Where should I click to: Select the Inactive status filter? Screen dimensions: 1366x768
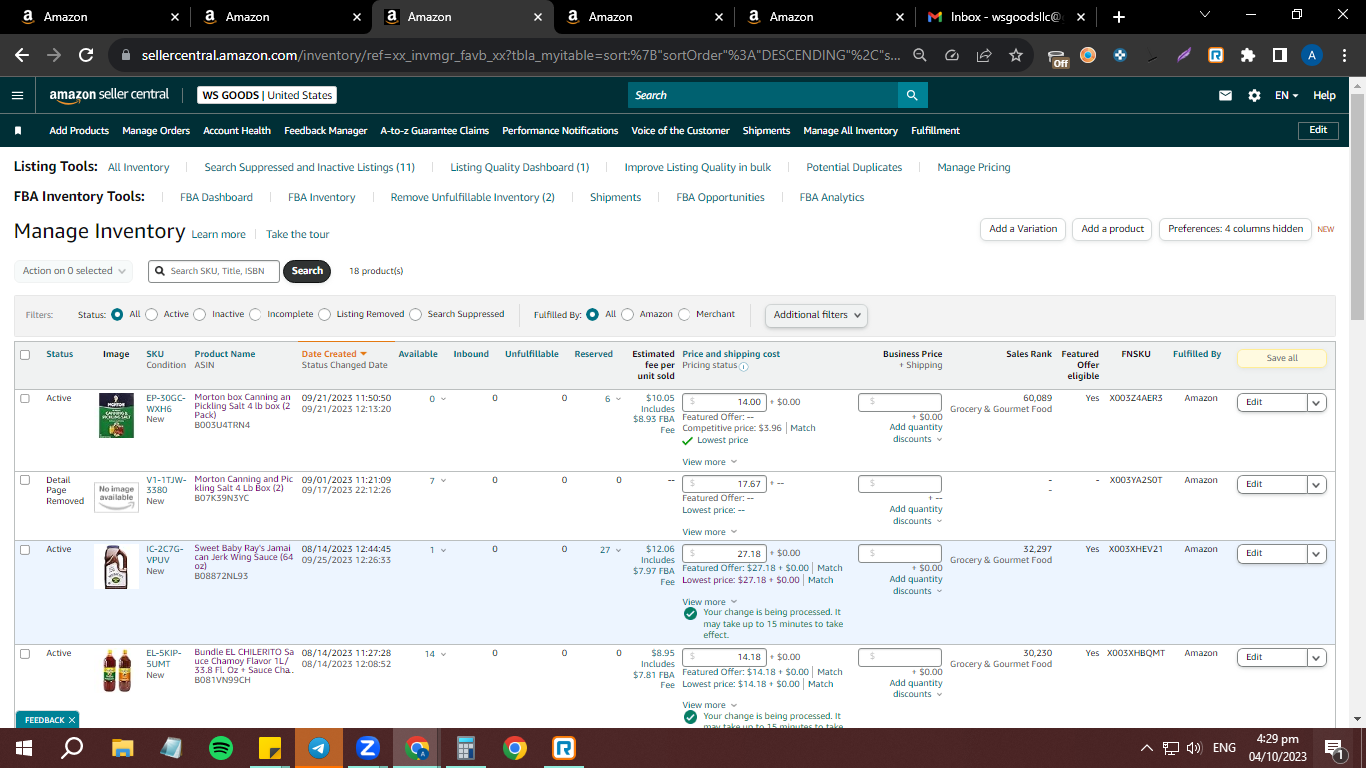200,314
